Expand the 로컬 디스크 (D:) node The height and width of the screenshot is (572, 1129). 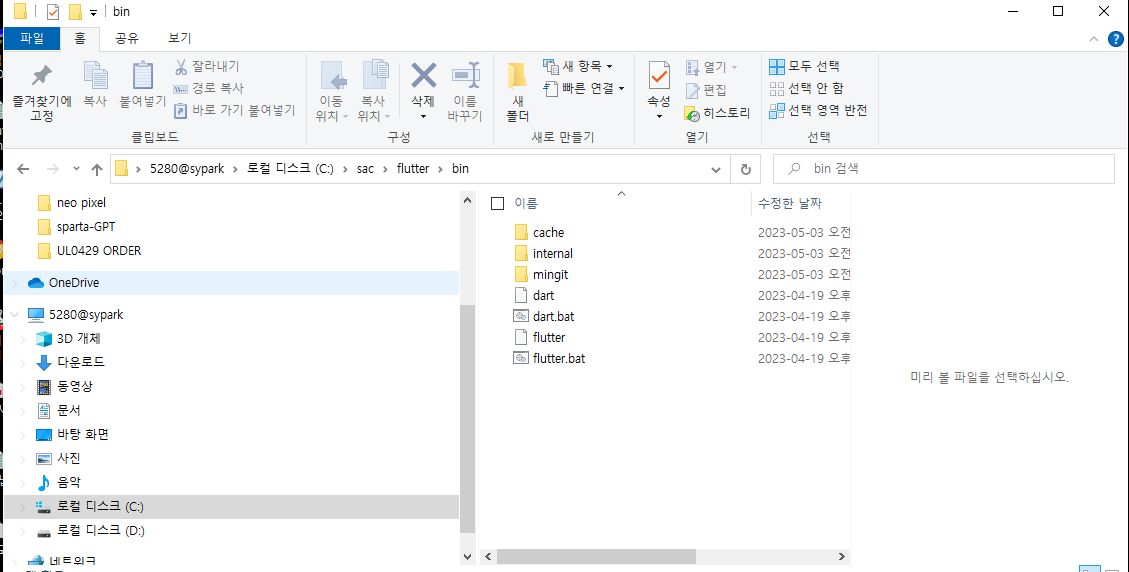pos(23,531)
